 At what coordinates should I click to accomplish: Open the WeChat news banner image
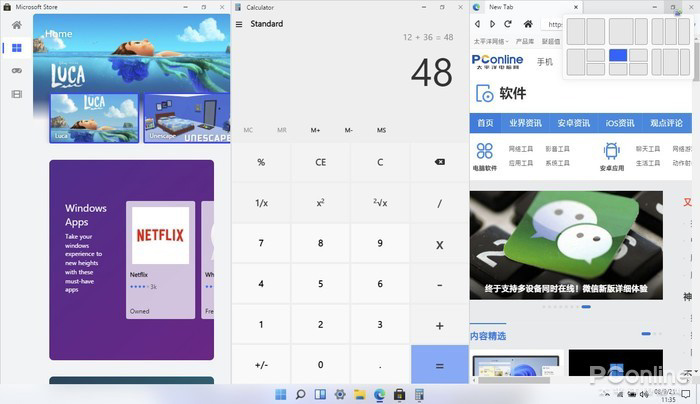[x=566, y=245]
